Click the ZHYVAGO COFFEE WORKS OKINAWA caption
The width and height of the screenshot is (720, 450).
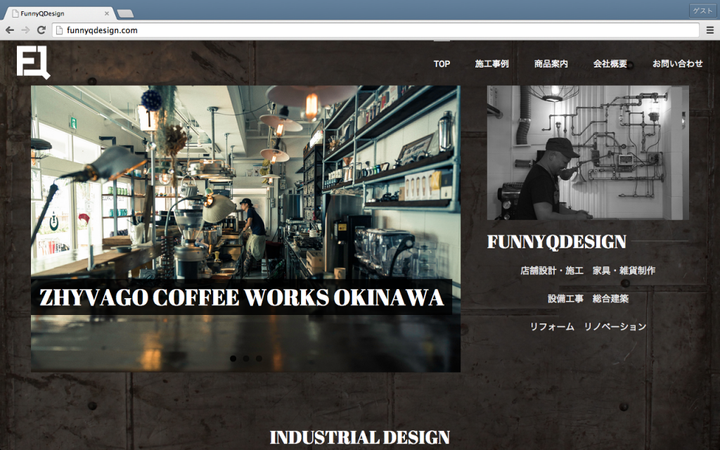click(x=242, y=297)
